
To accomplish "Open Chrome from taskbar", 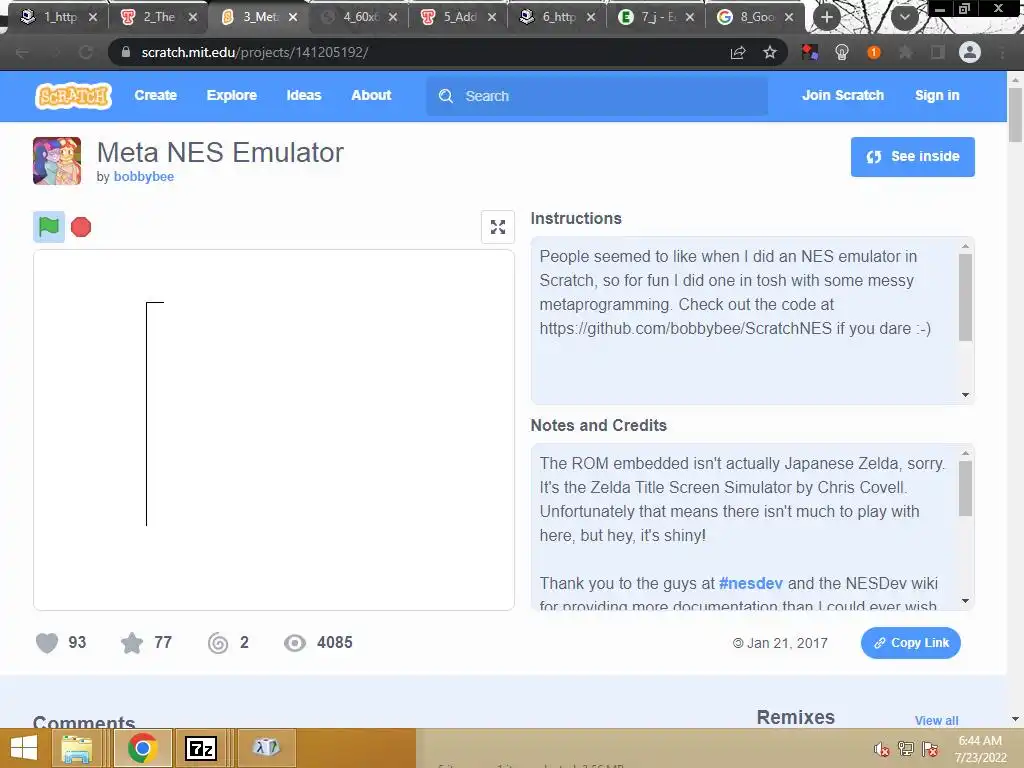I will pos(142,748).
